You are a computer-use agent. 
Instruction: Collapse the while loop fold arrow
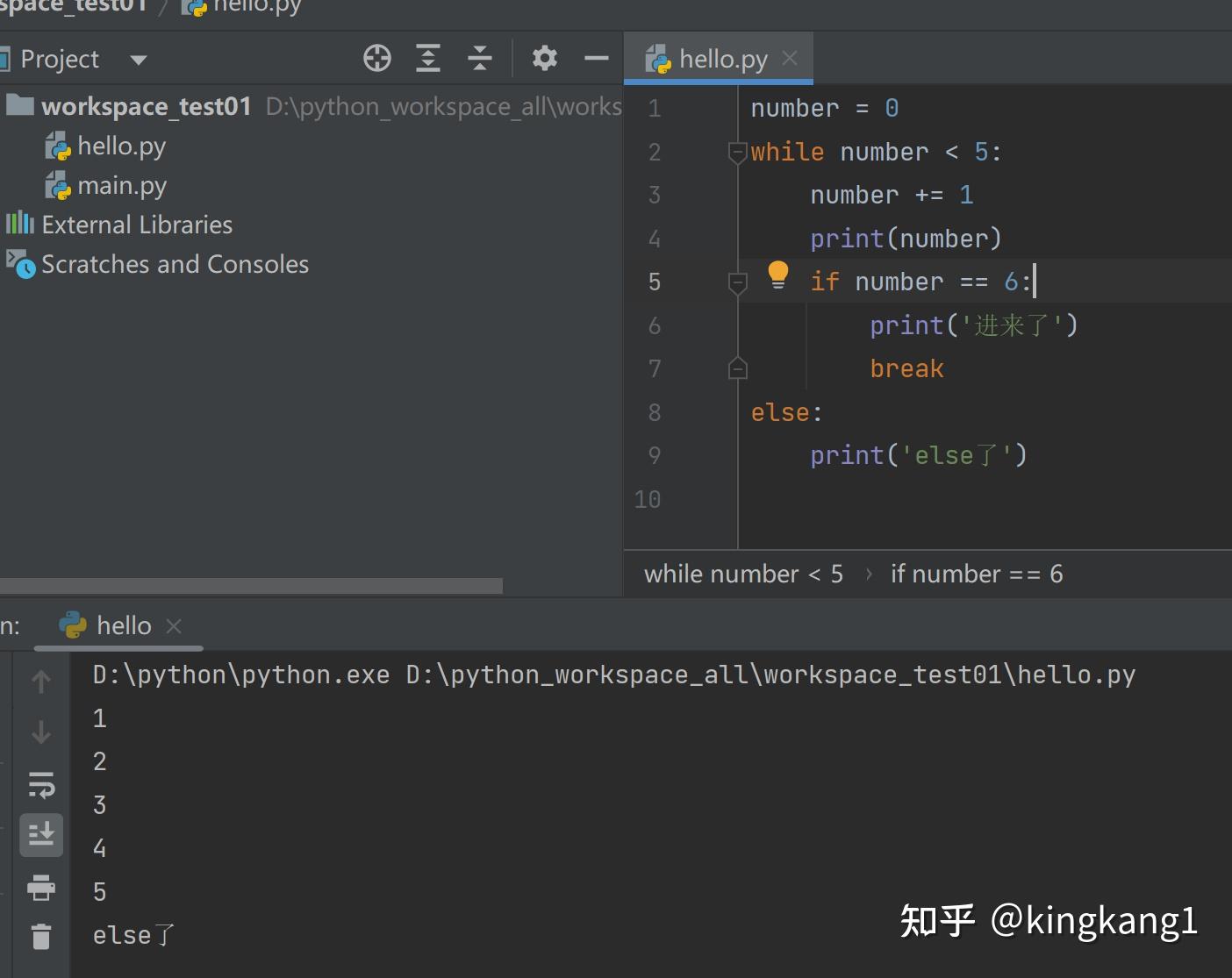click(x=737, y=152)
